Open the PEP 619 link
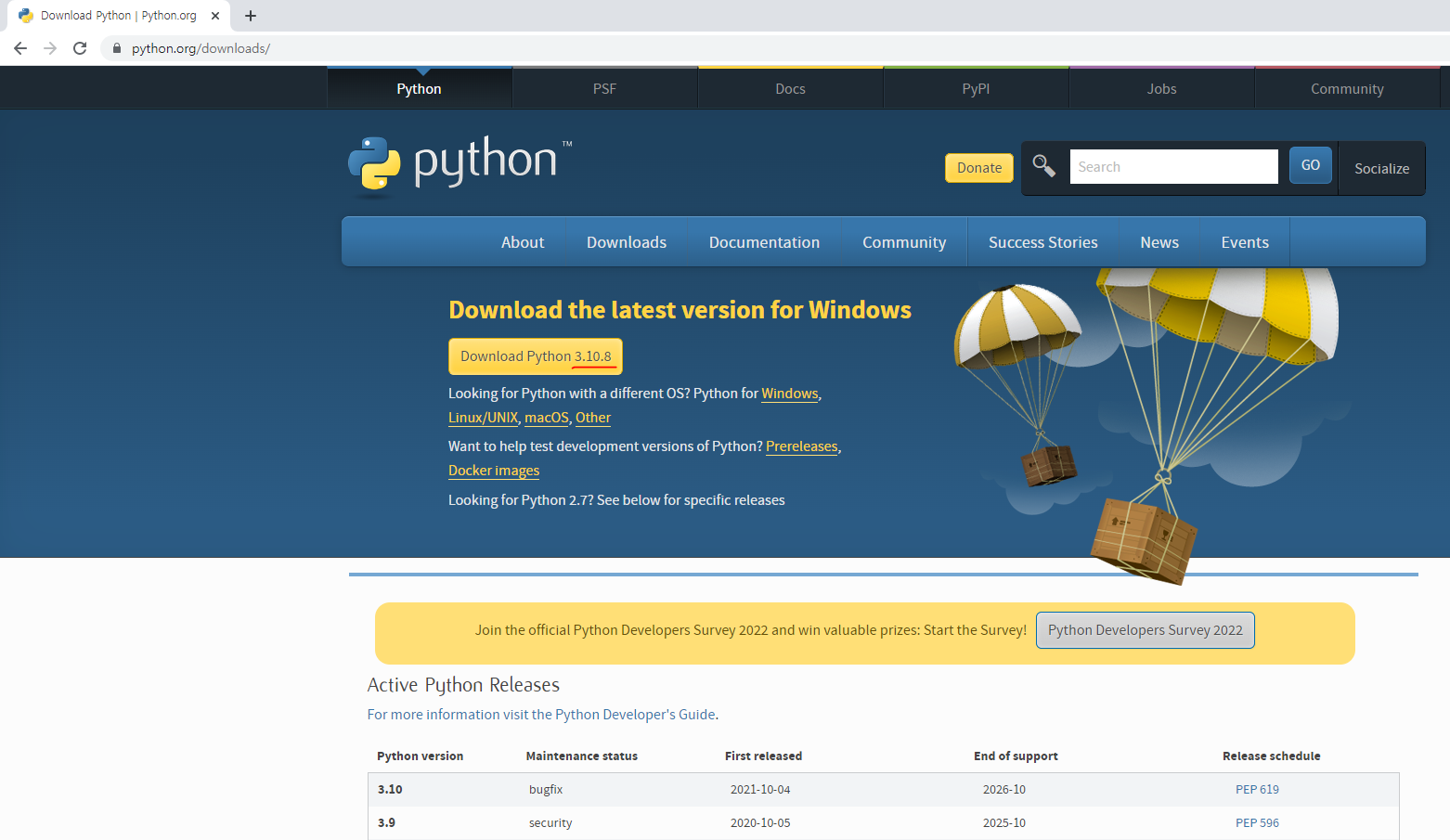Screen dimensions: 1450x840 (x=1257, y=790)
